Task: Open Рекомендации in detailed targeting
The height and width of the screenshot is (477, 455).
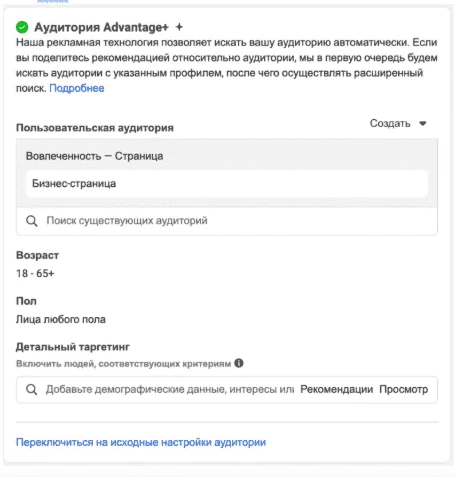Action: click(336, 389)
